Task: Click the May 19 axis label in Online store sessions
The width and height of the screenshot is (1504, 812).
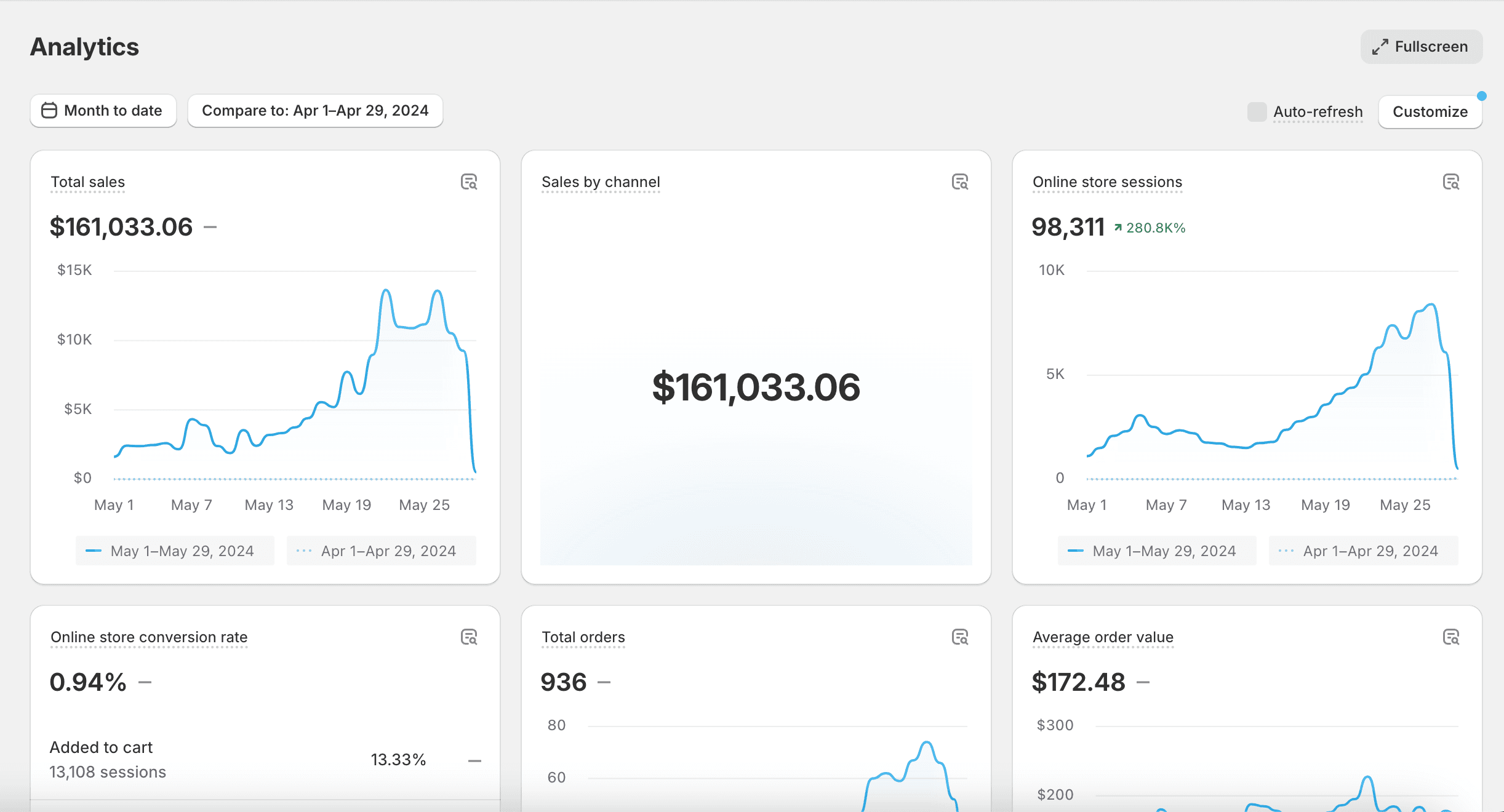Action: click(1326, 505)
